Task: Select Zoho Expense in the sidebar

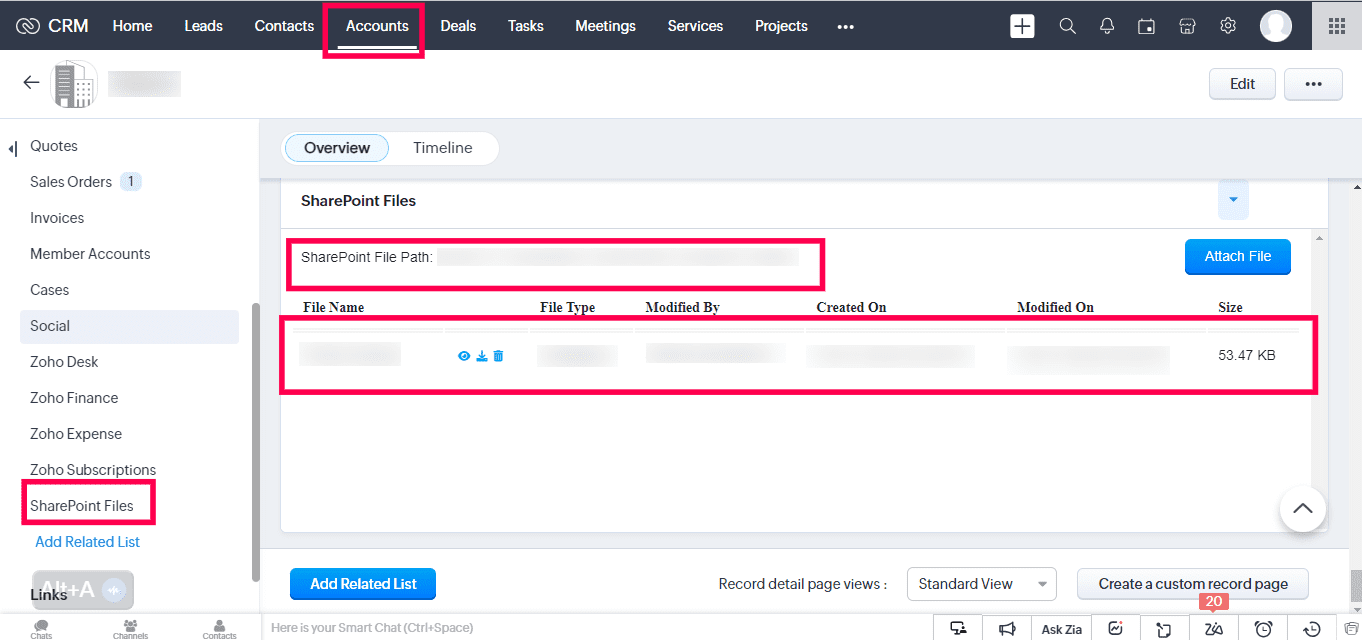Action: click(76, 434)
